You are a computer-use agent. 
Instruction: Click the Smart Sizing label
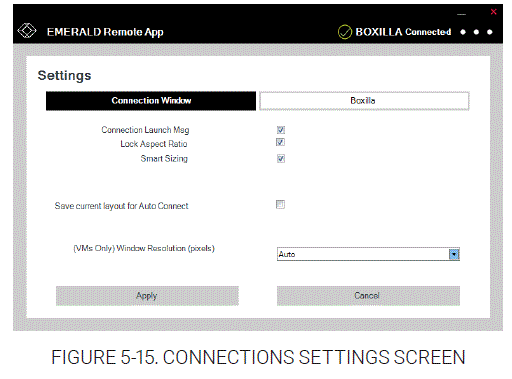[164, 159]
